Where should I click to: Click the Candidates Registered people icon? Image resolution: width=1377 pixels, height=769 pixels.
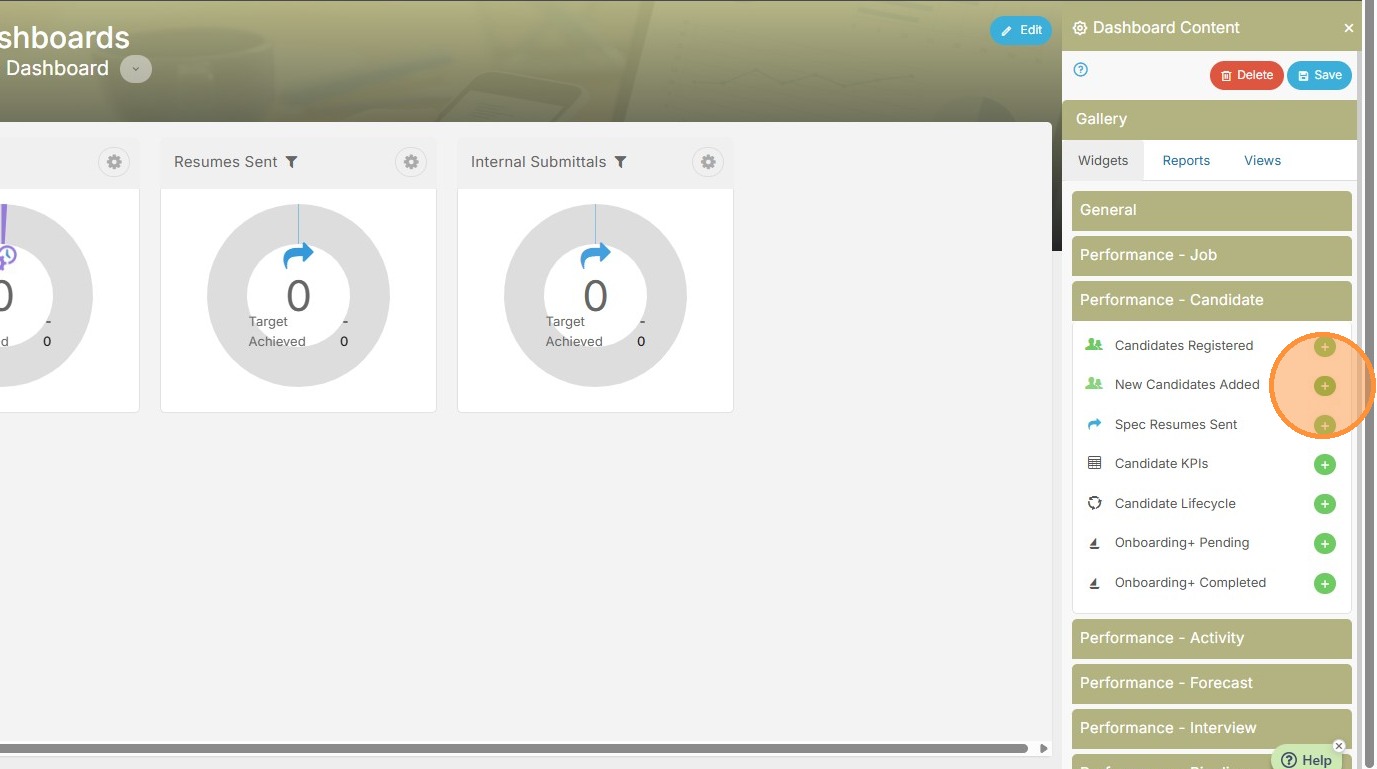(1094, 345)
